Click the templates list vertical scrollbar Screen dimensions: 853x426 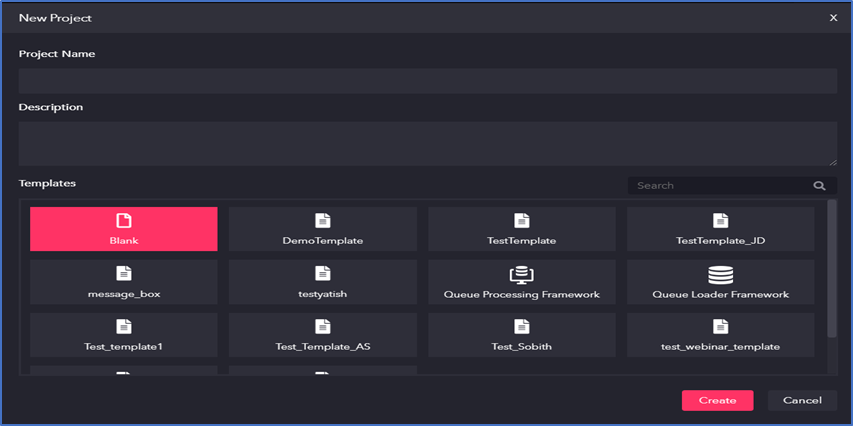pos(832,269)
